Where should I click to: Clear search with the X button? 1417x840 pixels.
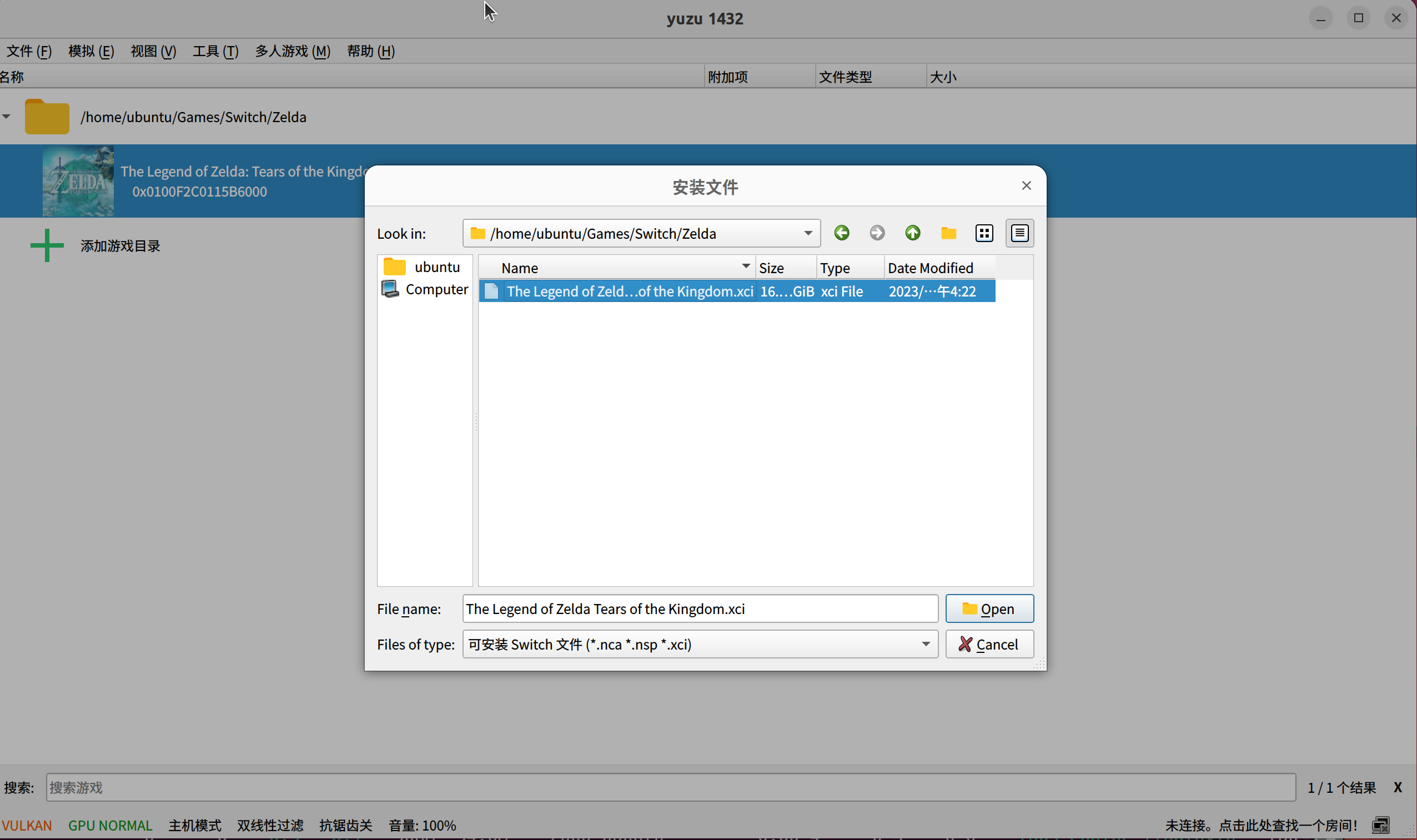1398,787
